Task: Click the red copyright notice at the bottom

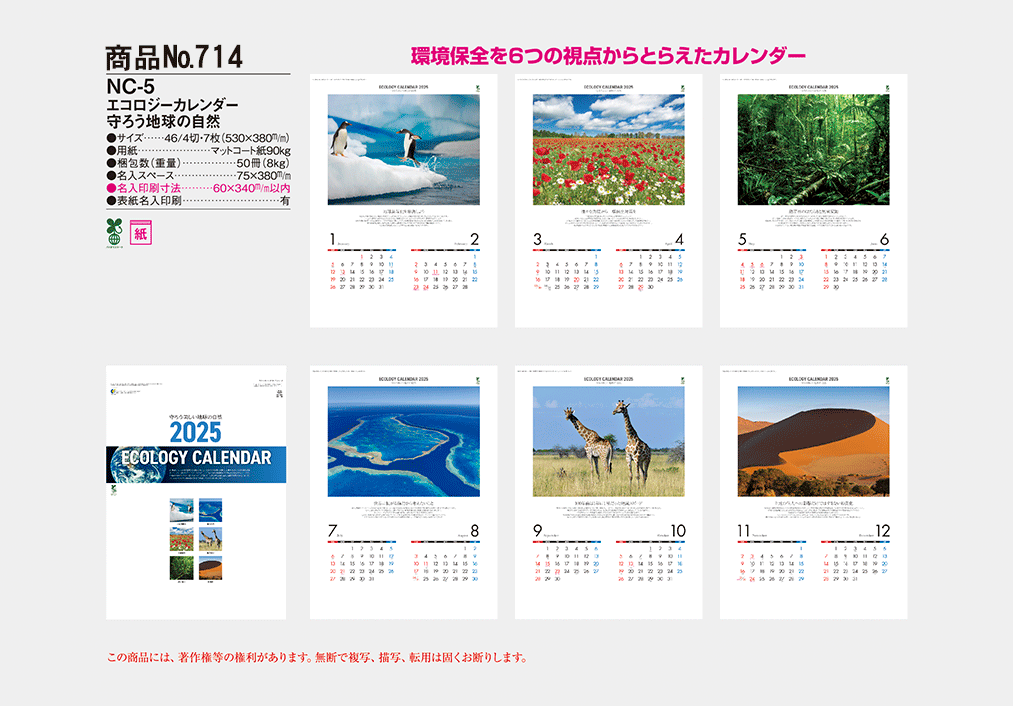Action: coord(316,658)
